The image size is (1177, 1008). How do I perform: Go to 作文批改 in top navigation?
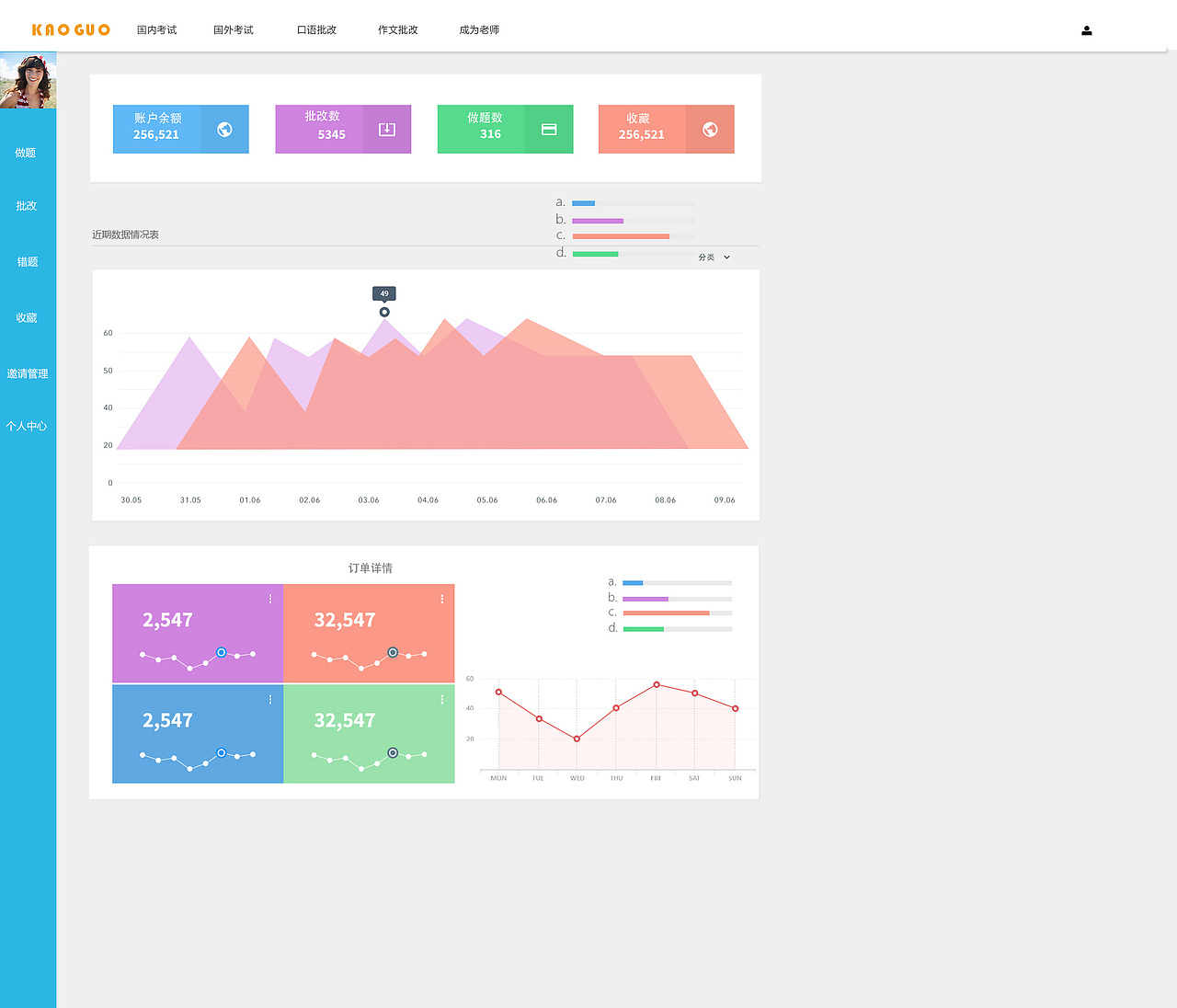click(x=398, y=30)
